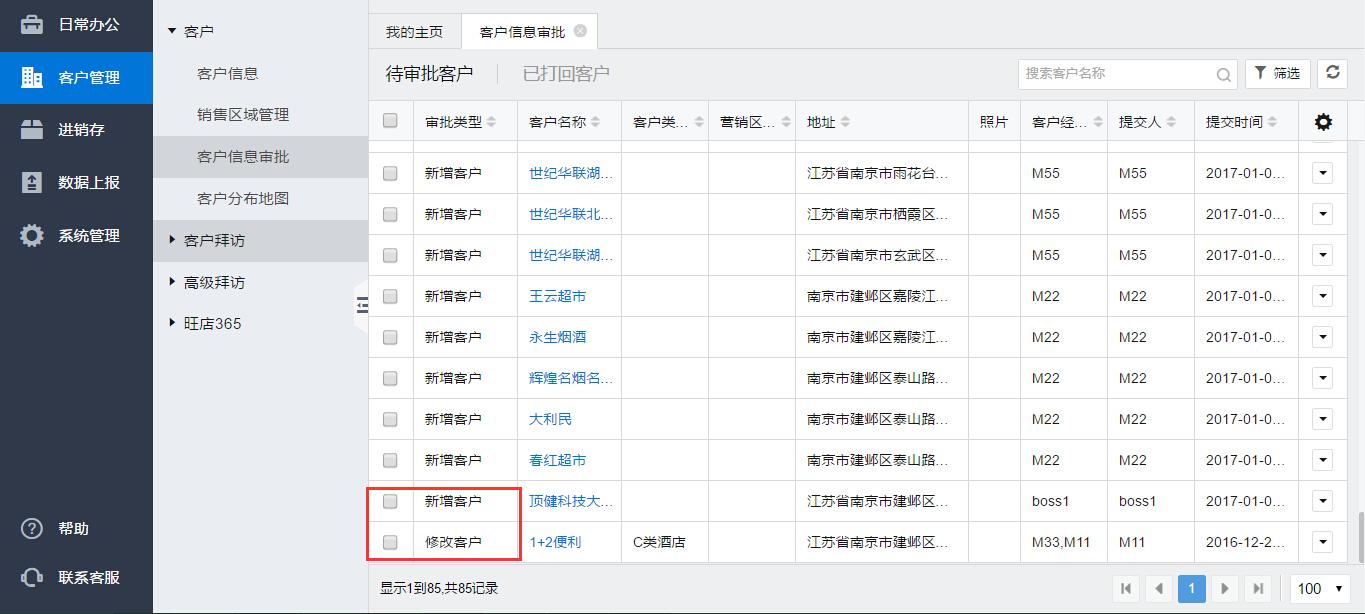Check the box for 王云超市 row

(x=390, y=296)
